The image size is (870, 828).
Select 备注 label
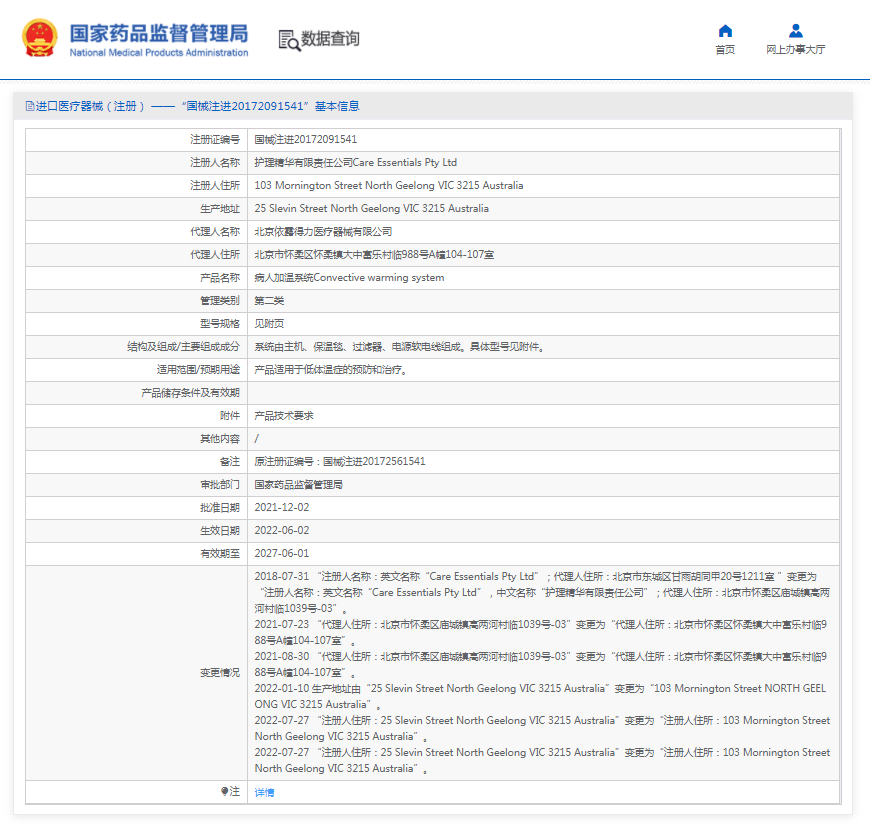[x=230, y=462]
